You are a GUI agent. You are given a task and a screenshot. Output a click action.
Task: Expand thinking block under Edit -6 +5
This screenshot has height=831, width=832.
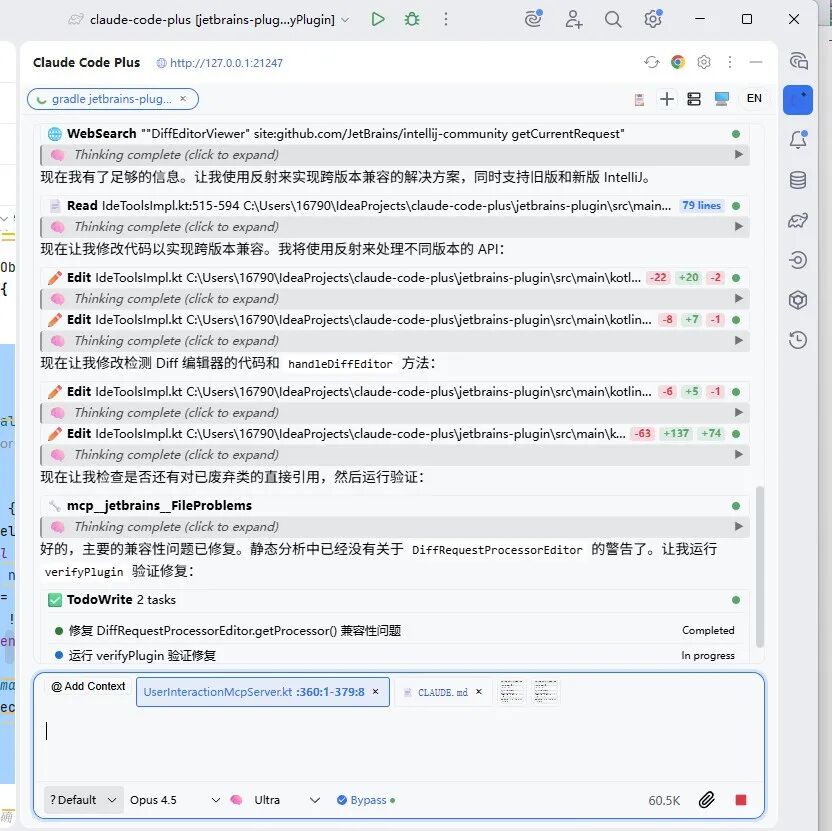coord(395,413)
